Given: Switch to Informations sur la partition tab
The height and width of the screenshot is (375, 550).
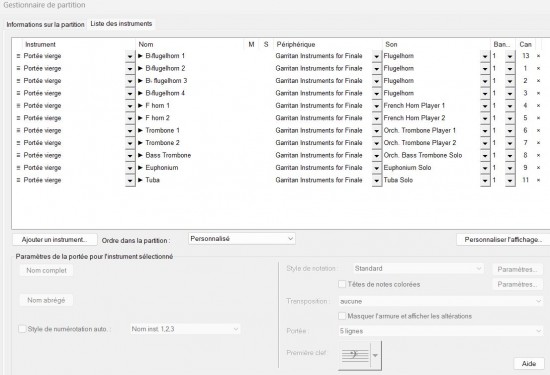Looking at the screenshot, I should click(x=45, y=25).
